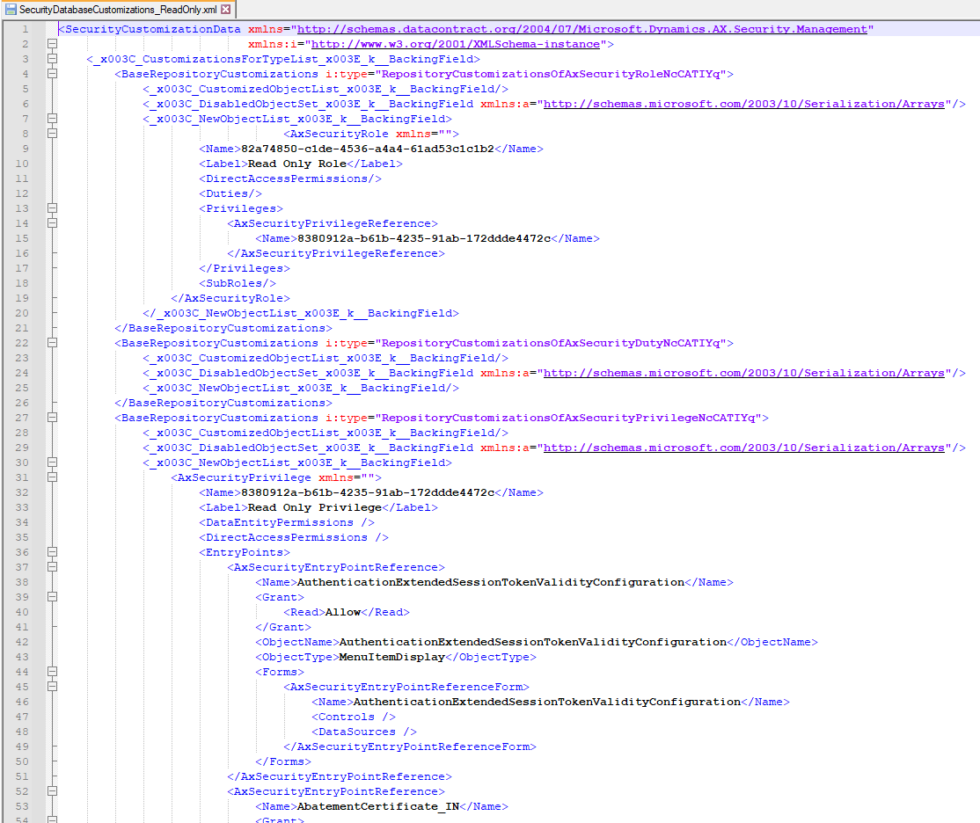
Task: Collapse the Privileges element fold marker
Action: coord(52,208)
